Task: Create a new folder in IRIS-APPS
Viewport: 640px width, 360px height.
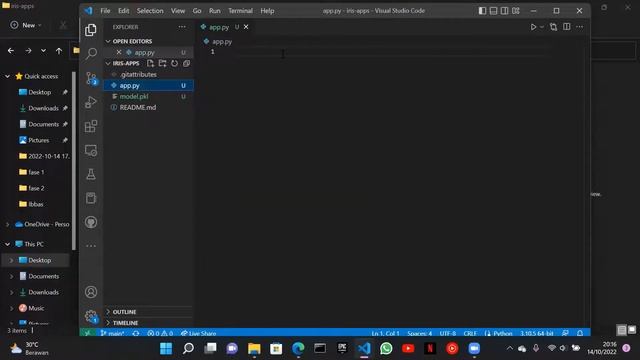Action: click(x=162, y=63)
